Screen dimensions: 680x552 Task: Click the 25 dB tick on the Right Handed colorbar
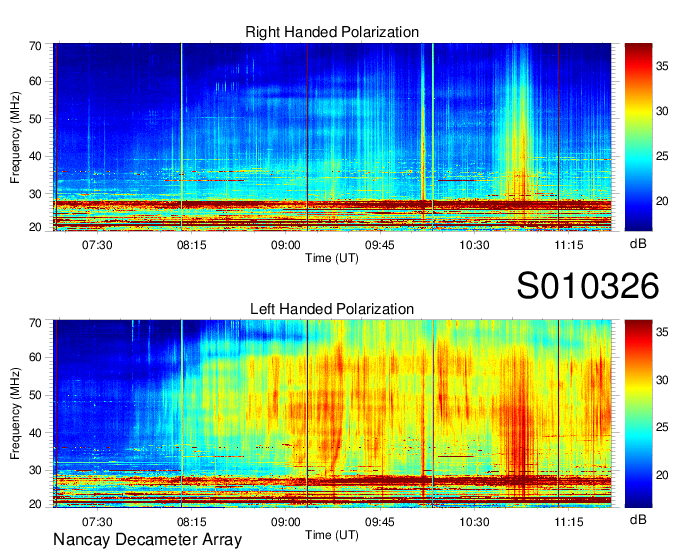tap(662, 156)
